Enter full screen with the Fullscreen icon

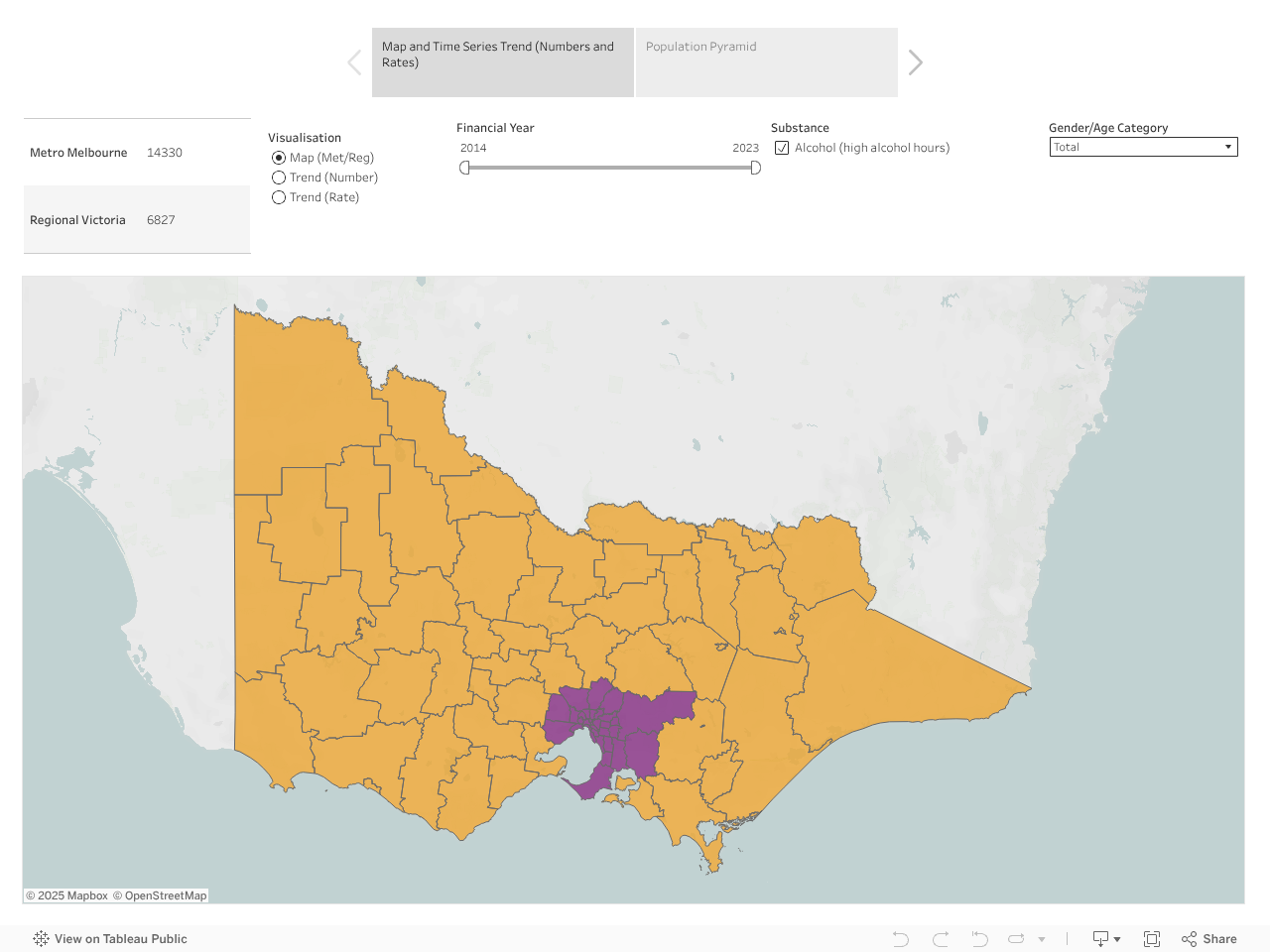click(x=1152, y=939)
